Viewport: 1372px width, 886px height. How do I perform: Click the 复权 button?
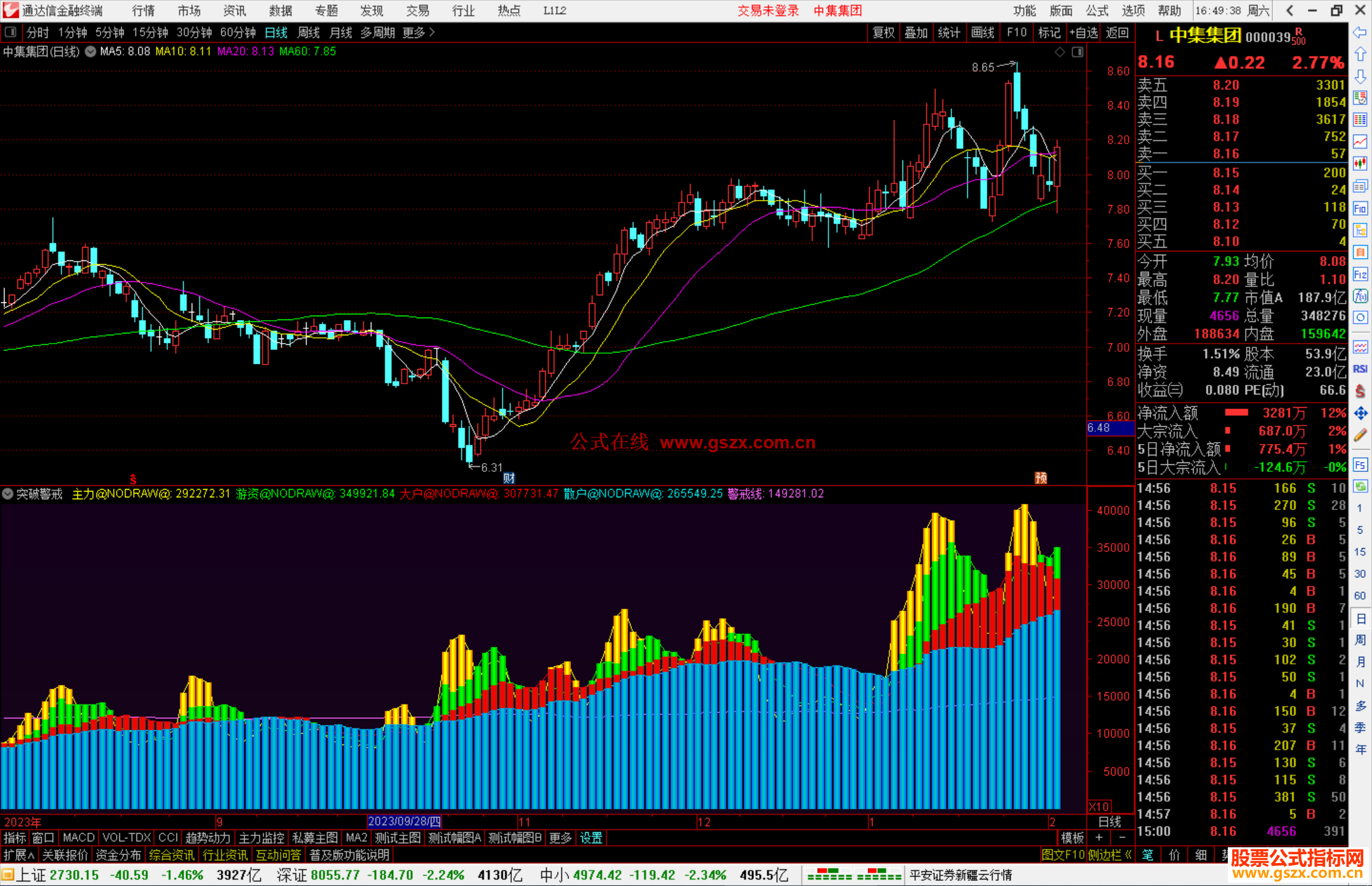tap(883, 32)
